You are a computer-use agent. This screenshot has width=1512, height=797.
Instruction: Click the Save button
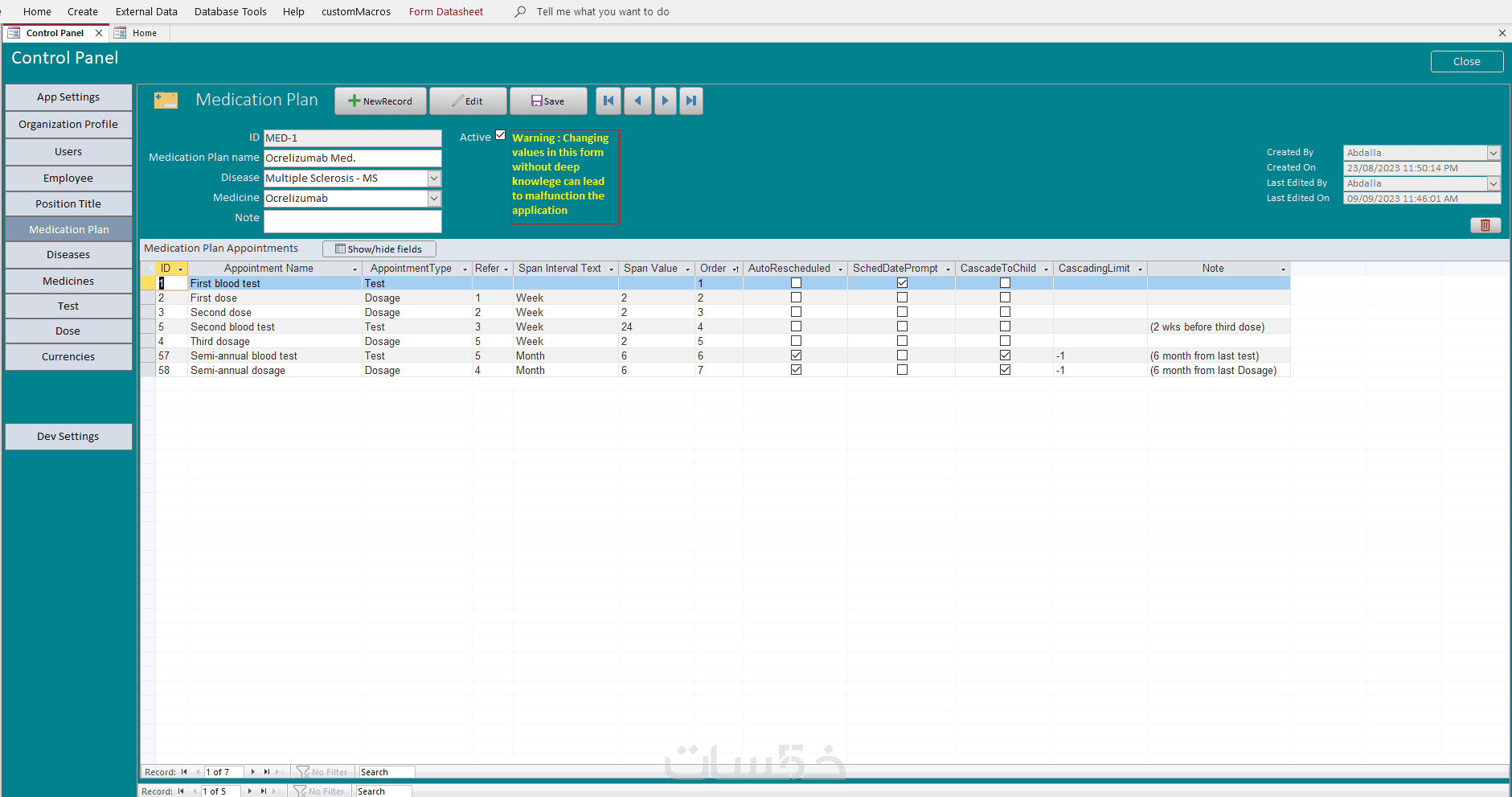coord(548,101)
